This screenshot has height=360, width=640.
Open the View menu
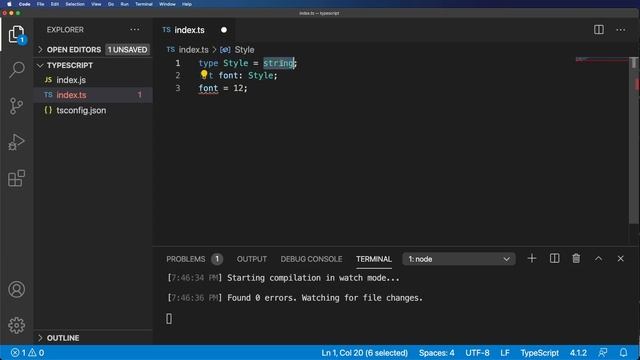tap(96, 4)
